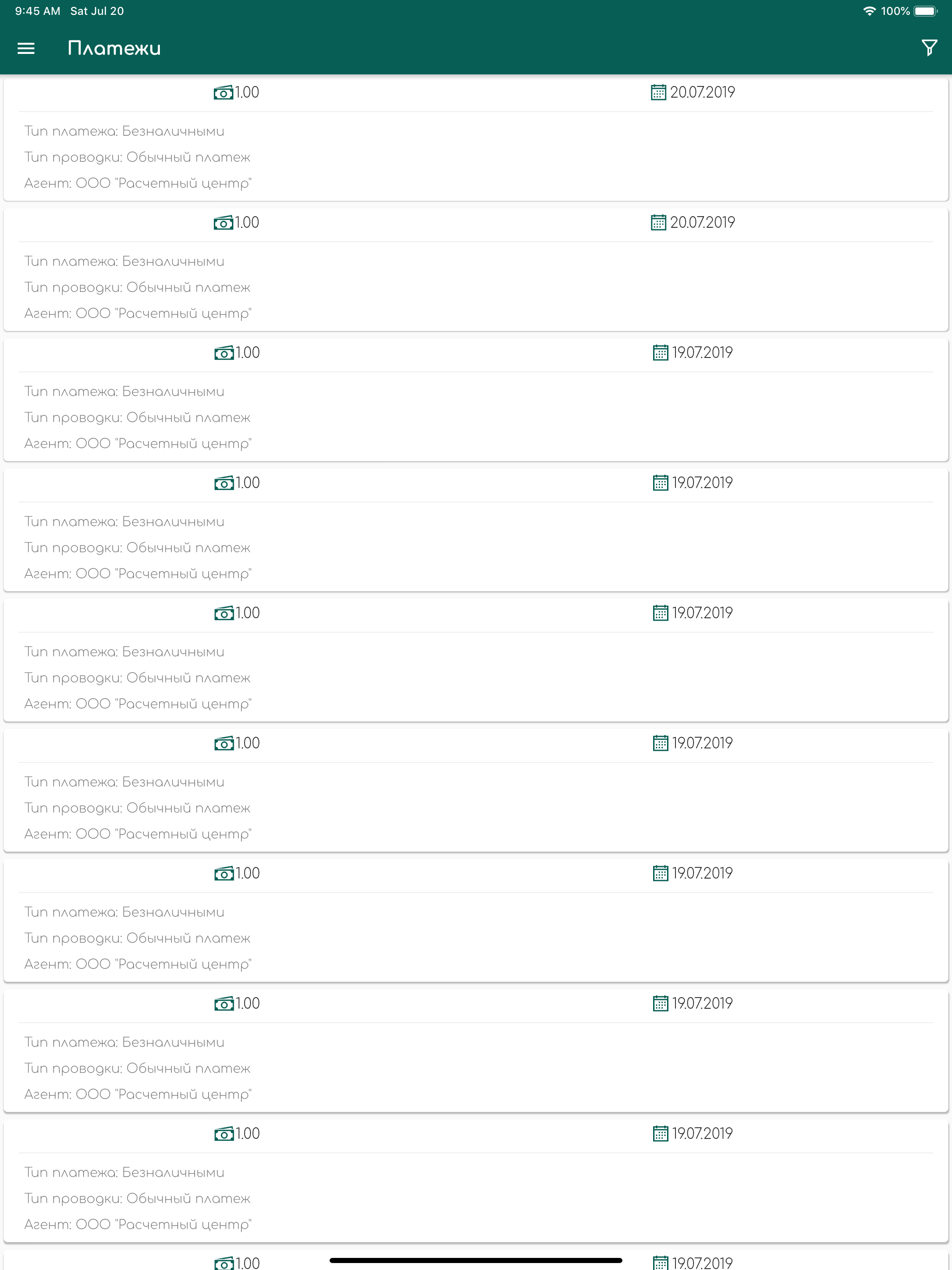Open ninth payment card's 'Тип платежа' line

124,1172
